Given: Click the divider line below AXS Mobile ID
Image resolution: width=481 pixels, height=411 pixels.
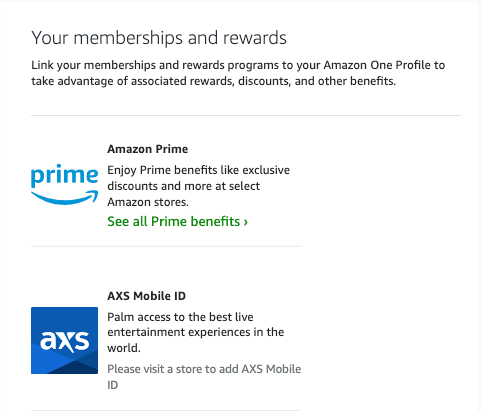Looking at the screenshot, I should (166, 410).
